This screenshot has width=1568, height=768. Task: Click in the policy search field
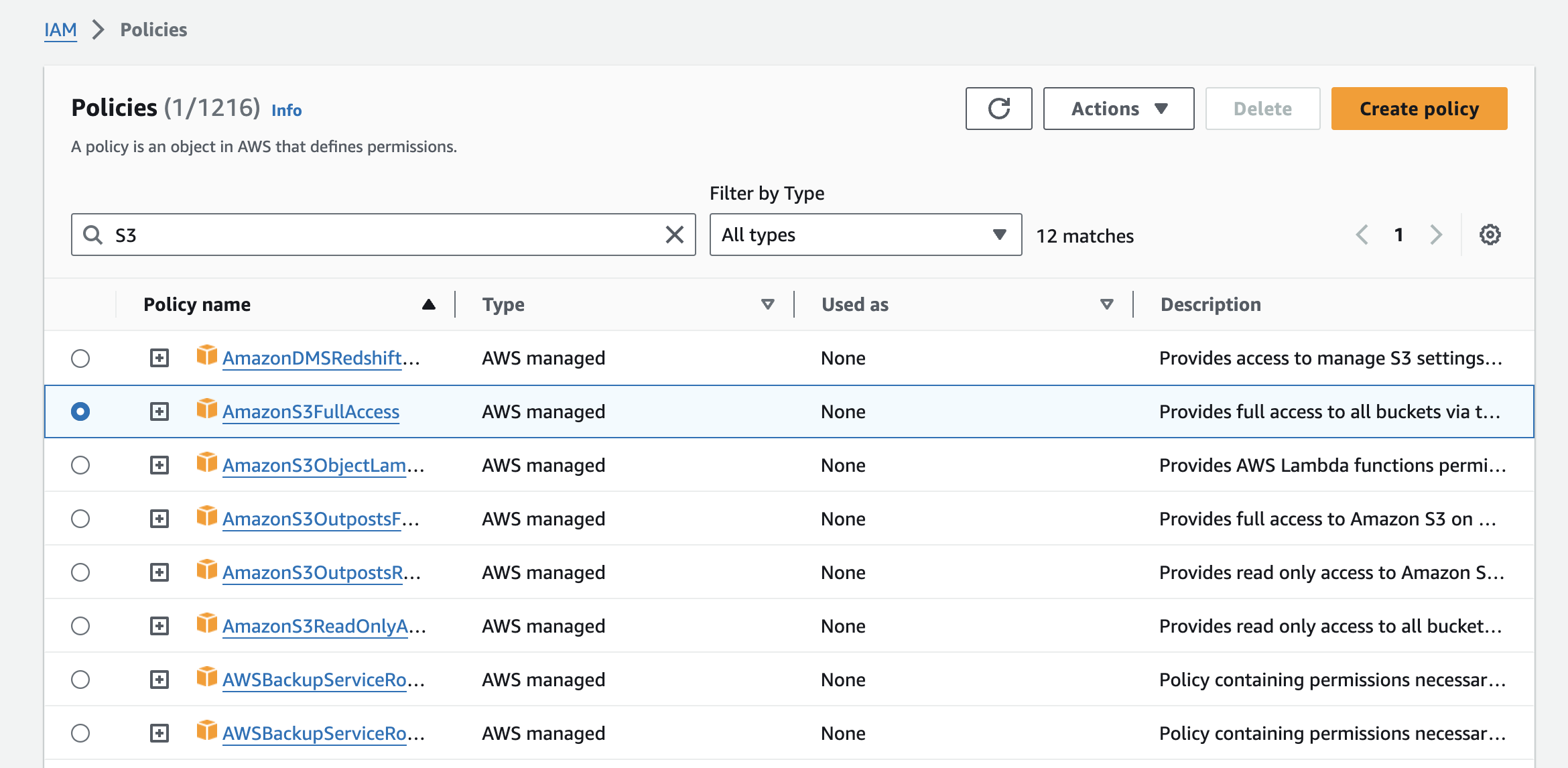click(x=383, y=235)
